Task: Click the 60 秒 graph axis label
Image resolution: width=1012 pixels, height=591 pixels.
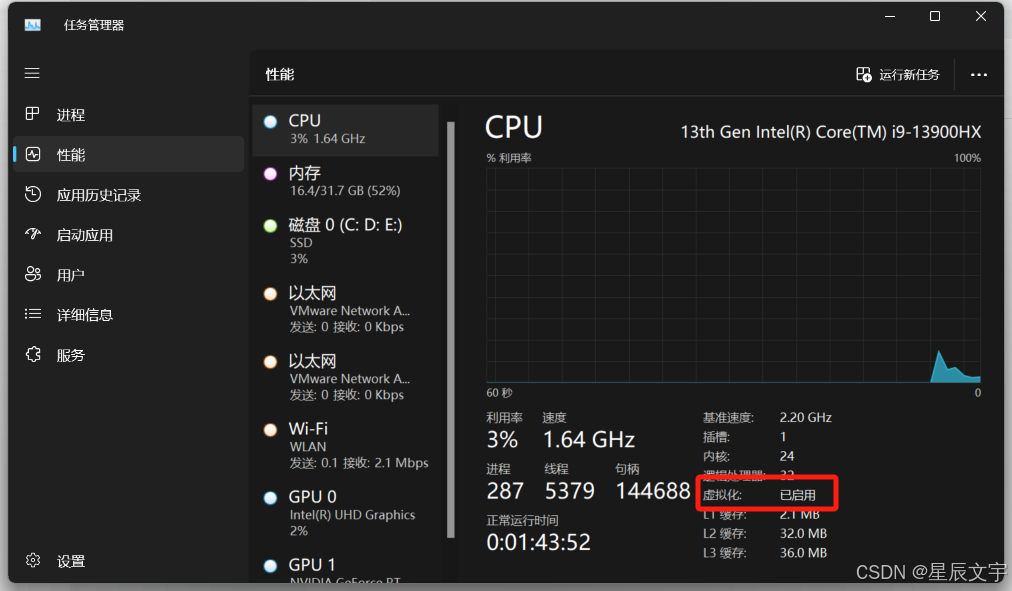Action: point(499,393)
